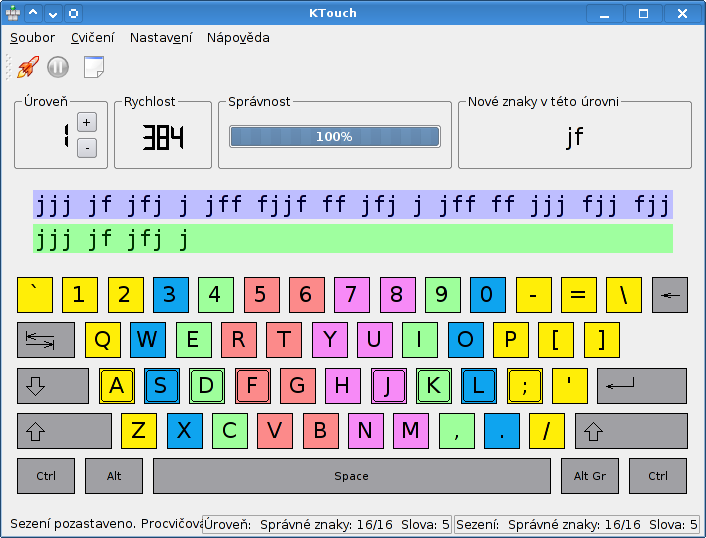
Task: Click the red F key
Action: [253, 386]
